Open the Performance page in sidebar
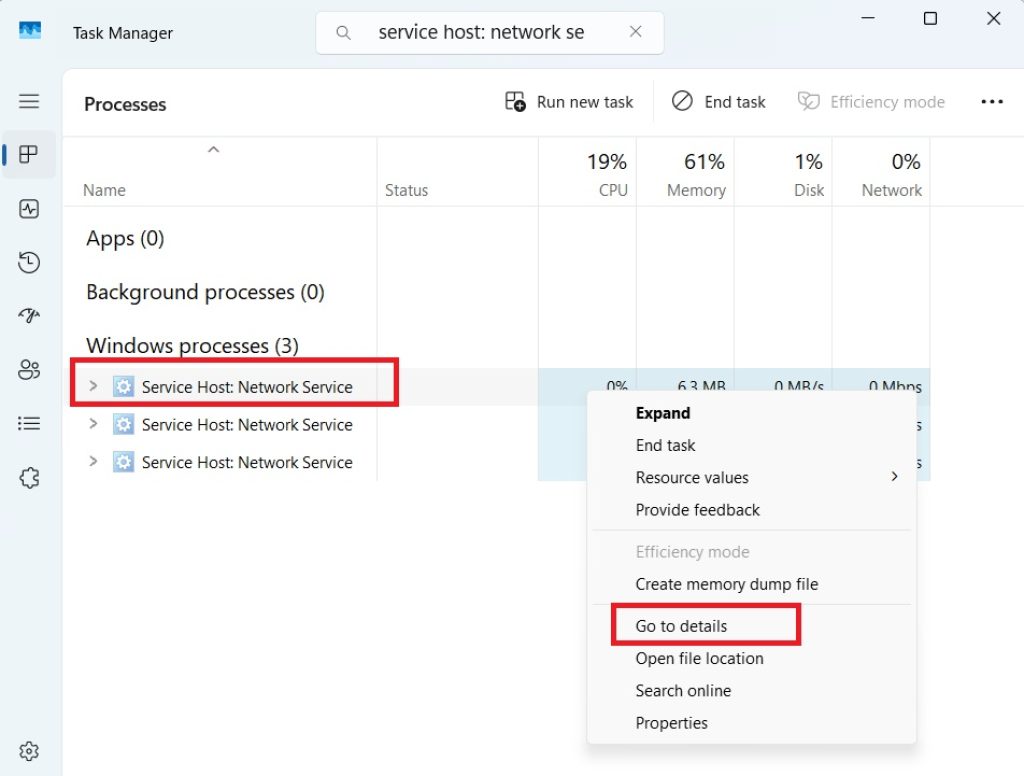The width and height of the screenshot is (1024, 776). (x=29, y=208)
